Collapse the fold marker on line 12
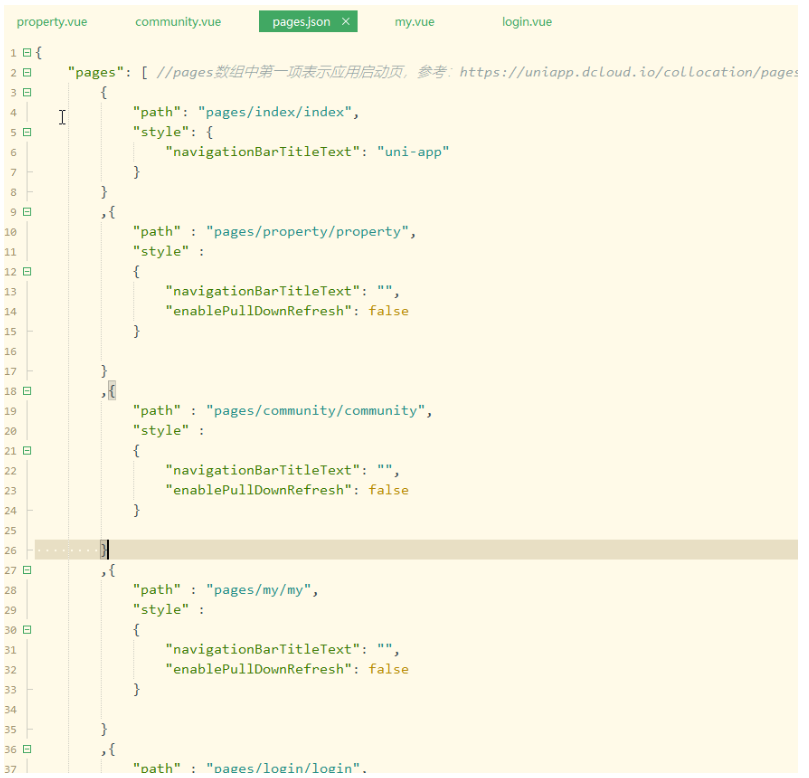 point(27,271)
